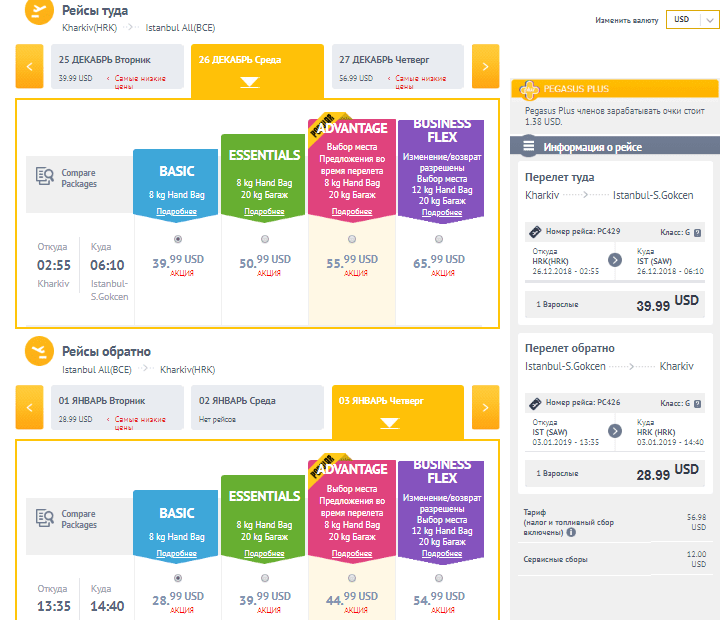
Task: Show later dates for outbound flights
Action: click(x=485, y=67)
